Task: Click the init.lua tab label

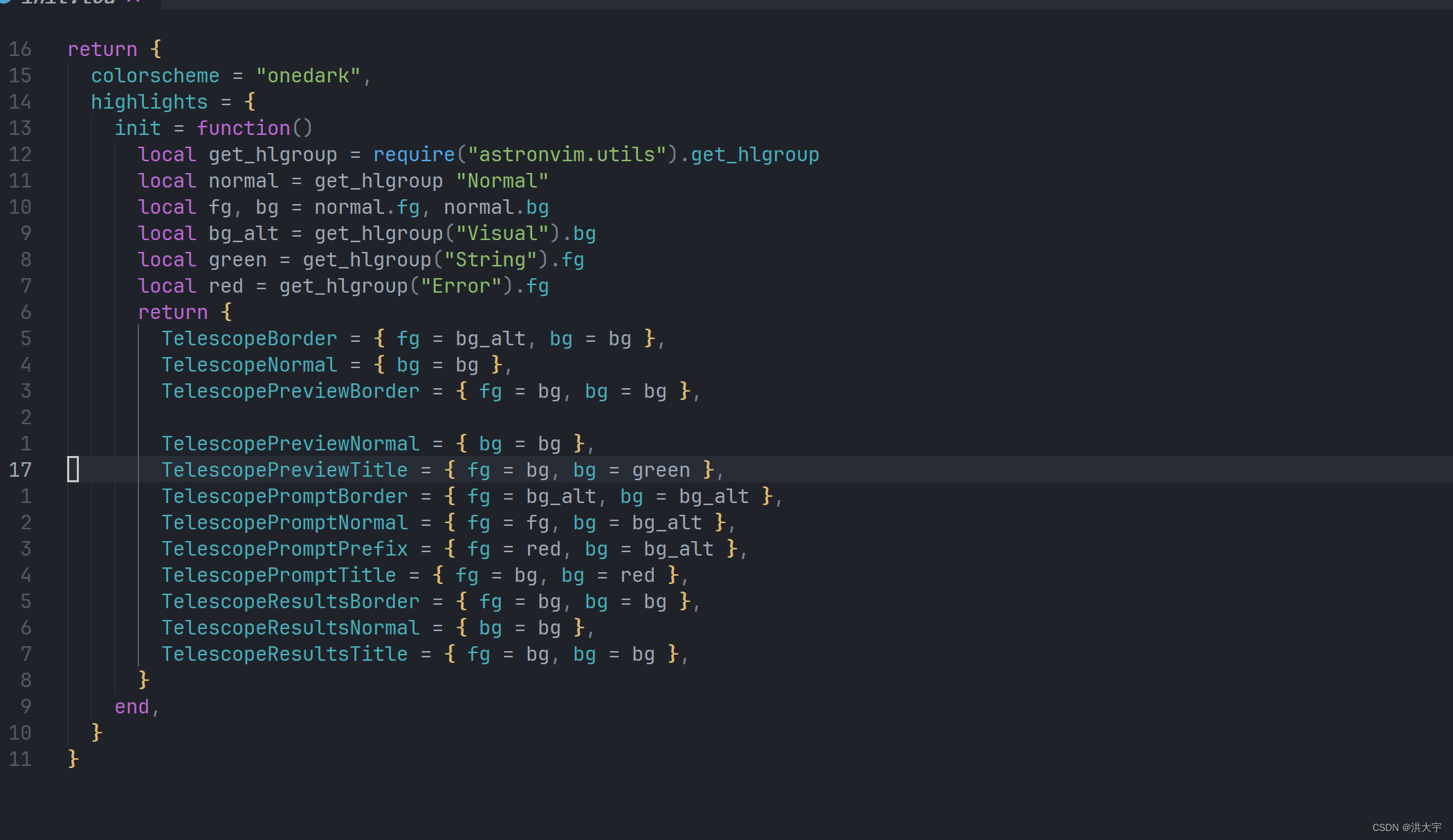Action: tap(68, 2)
